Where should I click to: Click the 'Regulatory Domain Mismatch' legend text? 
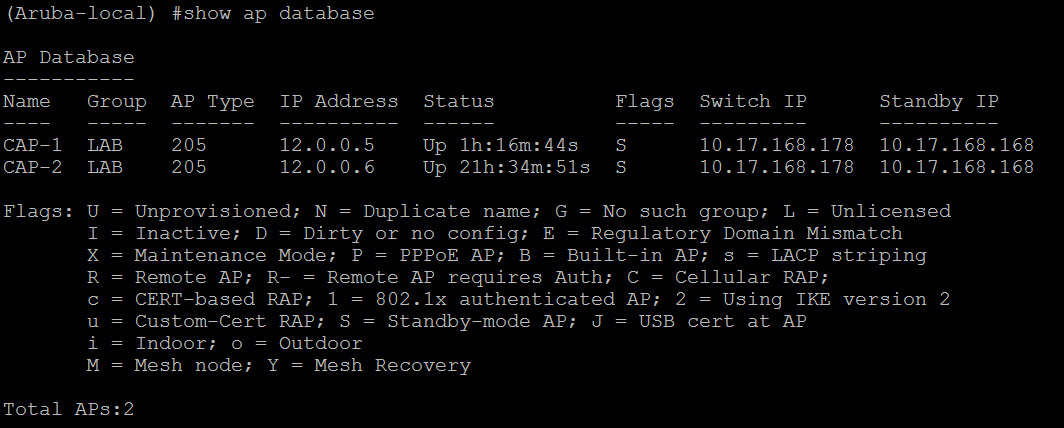746,233
